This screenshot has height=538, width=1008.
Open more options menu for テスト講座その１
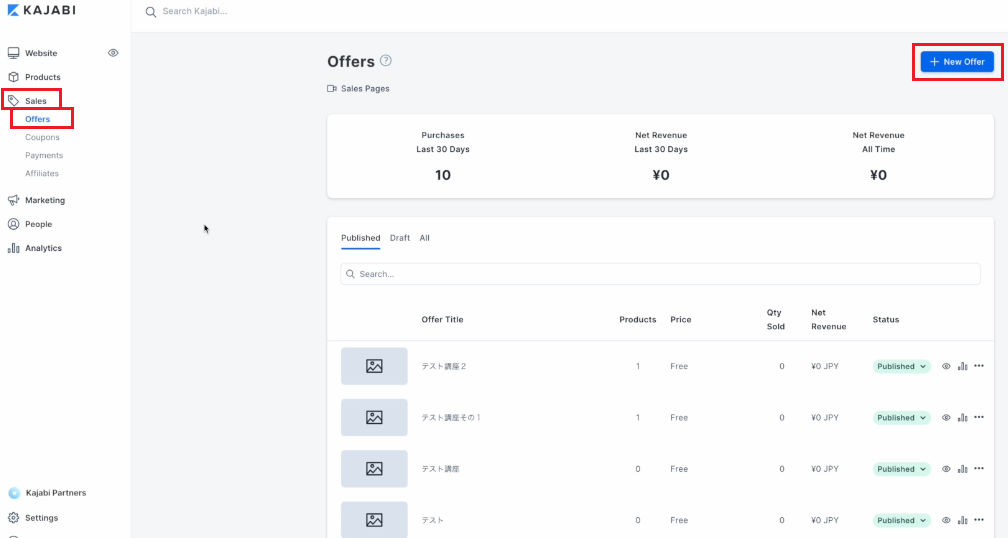pos(979,417)
